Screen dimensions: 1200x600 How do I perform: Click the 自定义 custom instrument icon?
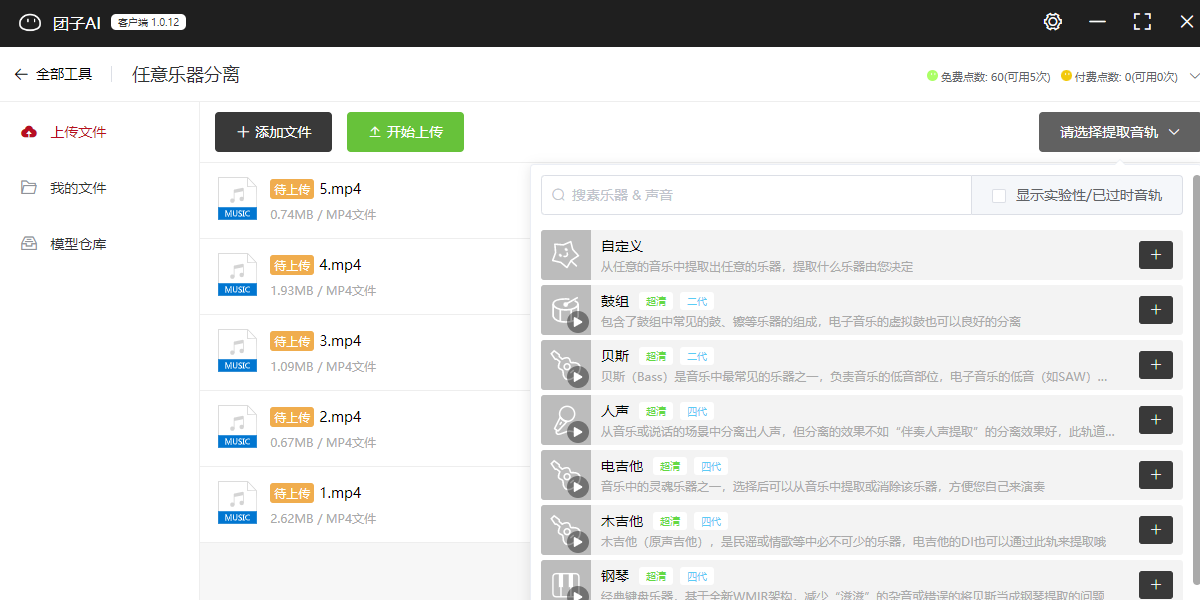click(x=566, y=255)
